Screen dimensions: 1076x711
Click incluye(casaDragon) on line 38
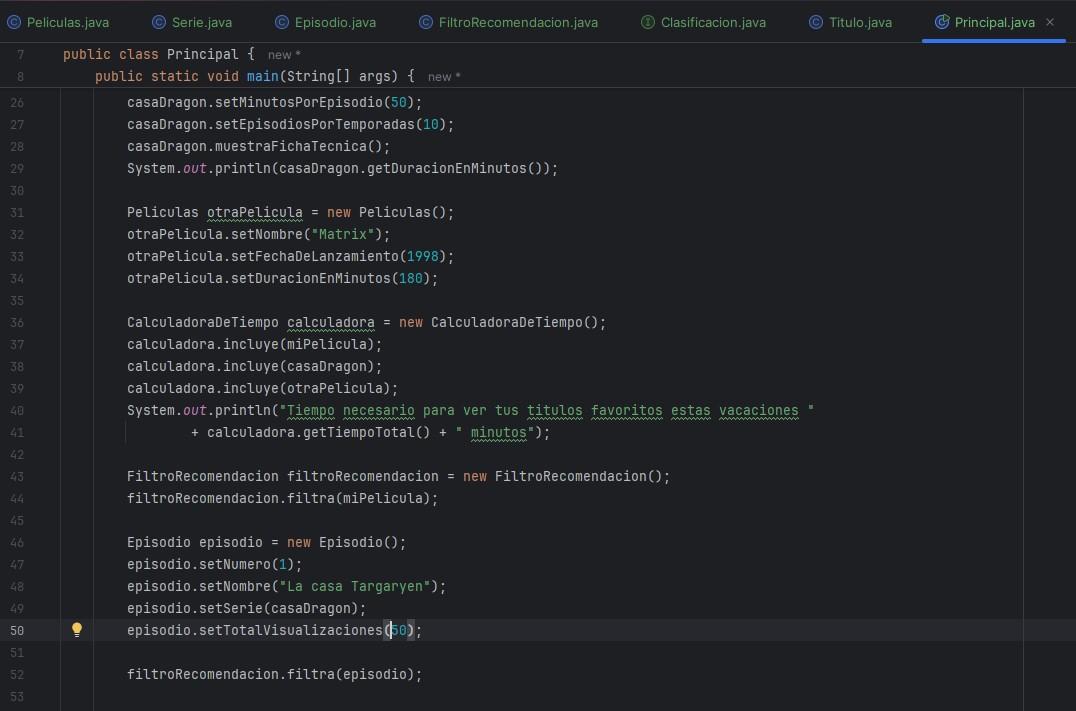pos(299,366)
